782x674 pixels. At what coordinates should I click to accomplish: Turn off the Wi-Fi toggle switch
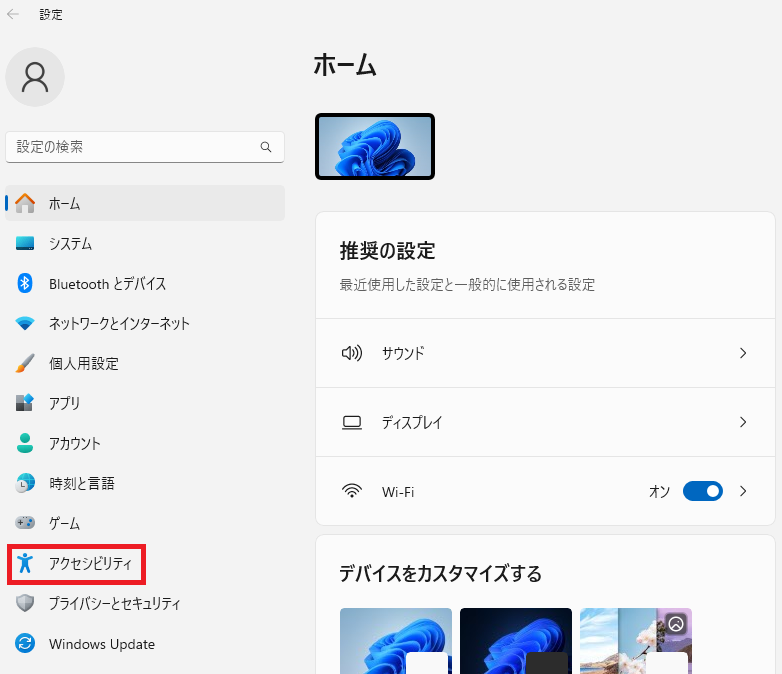click(702, 491)
